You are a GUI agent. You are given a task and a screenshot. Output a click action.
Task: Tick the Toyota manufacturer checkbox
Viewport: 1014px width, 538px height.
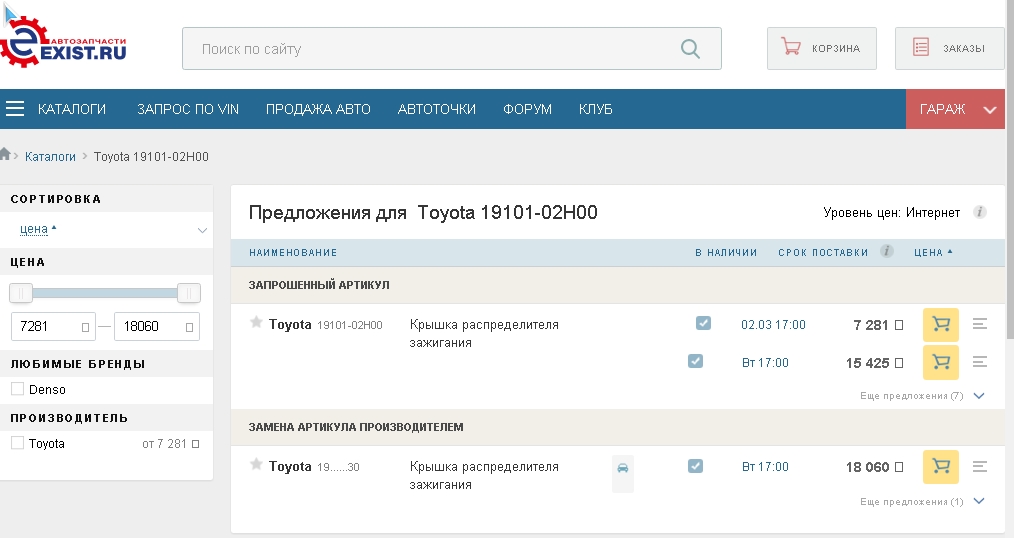coord(17,443)
